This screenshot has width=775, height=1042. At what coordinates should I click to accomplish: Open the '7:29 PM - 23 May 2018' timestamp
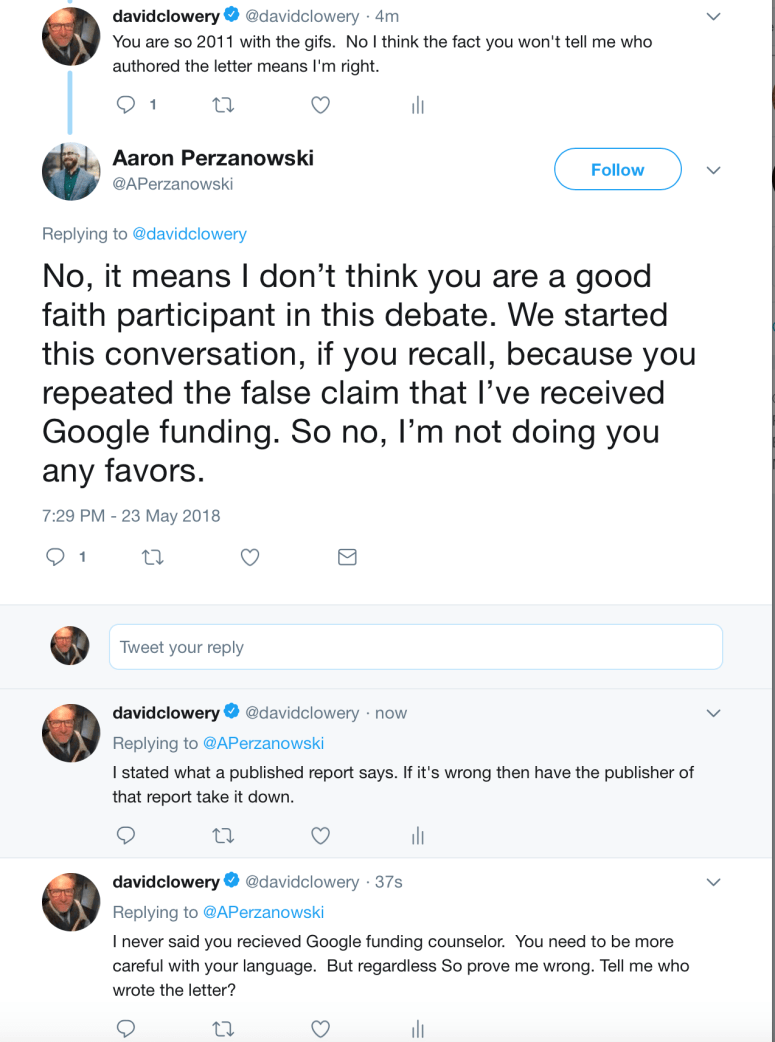[x=131, y=516]
